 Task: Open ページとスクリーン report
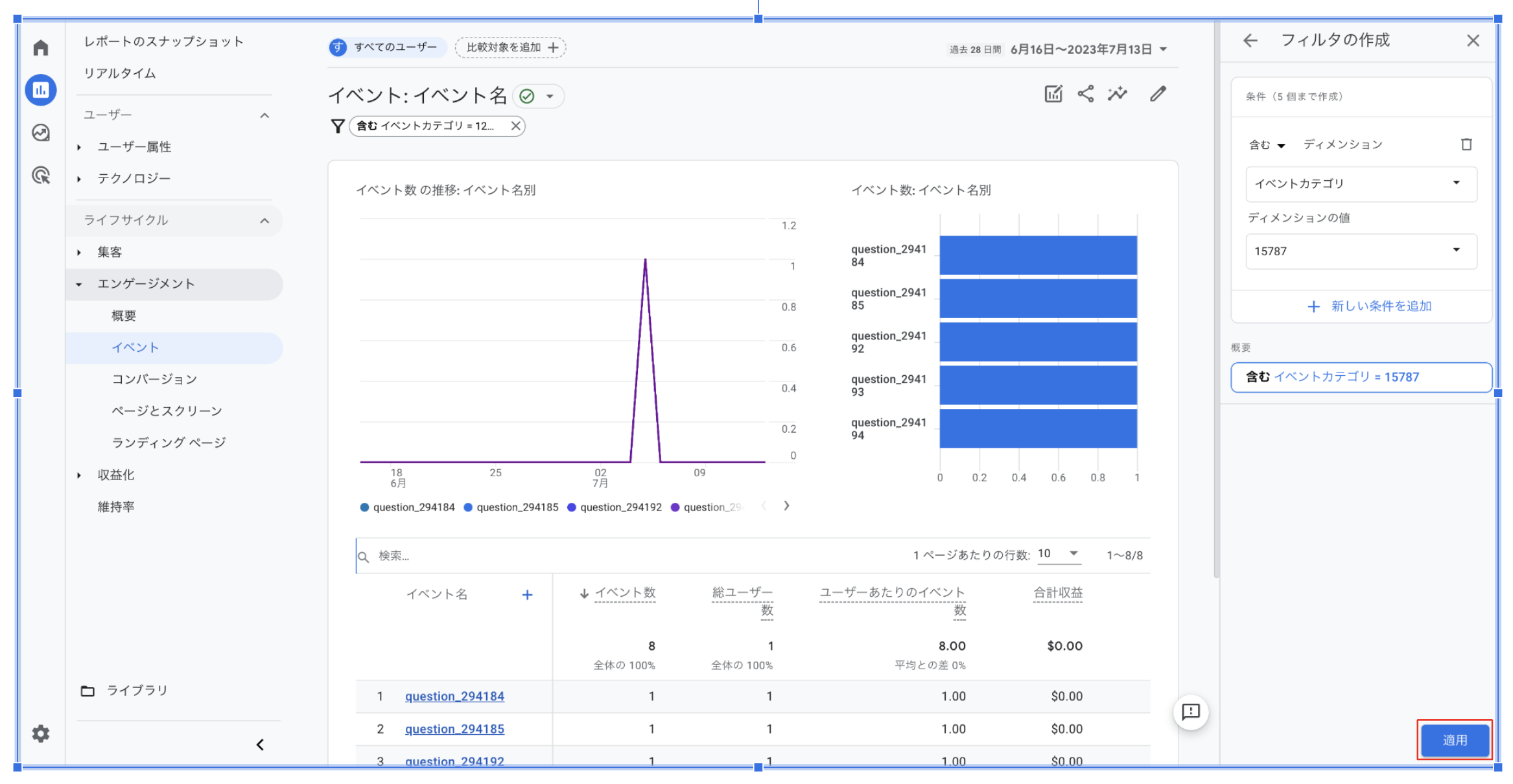pos(167,411)
